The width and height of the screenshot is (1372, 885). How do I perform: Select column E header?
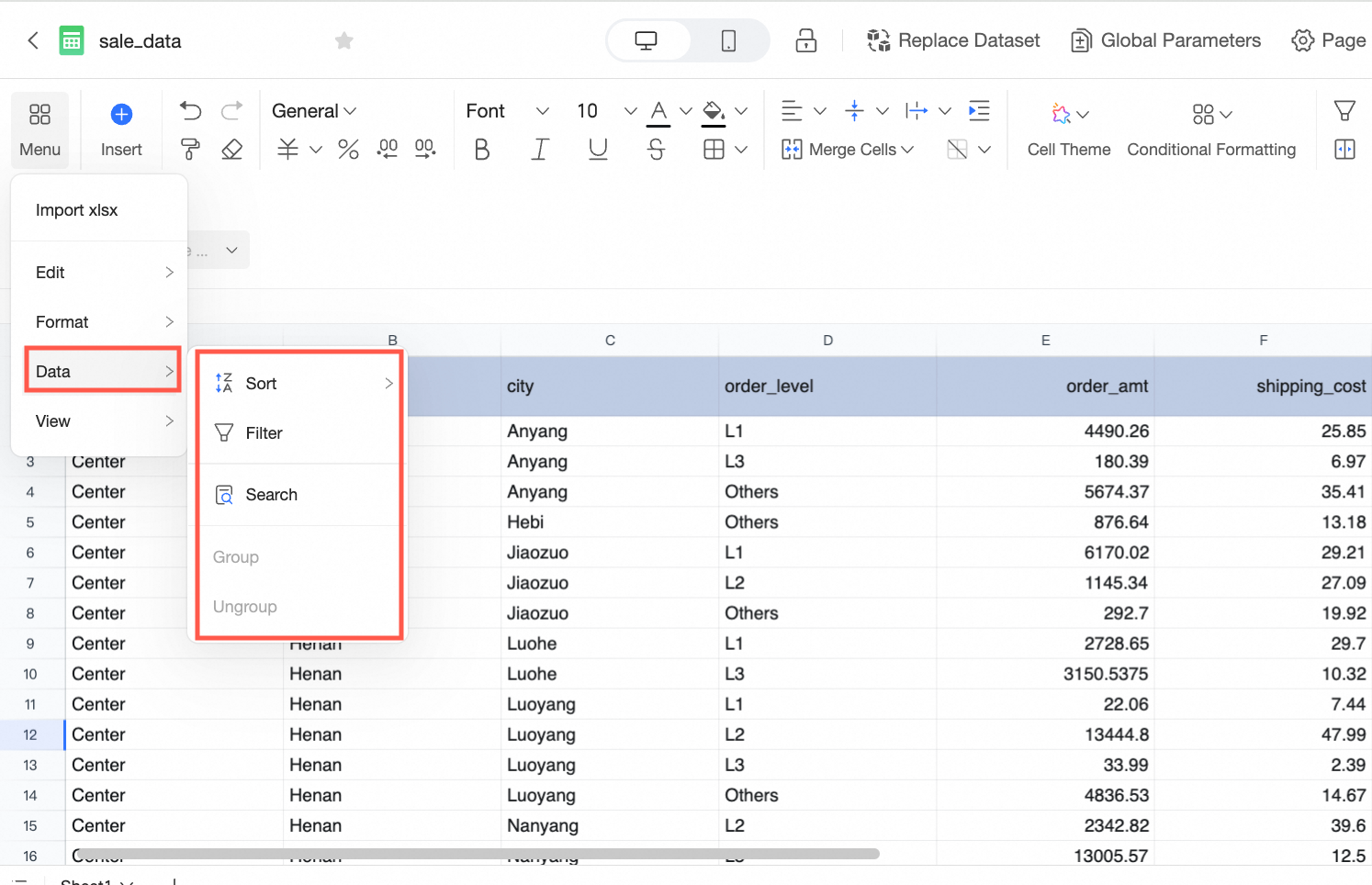point(1045,340)
